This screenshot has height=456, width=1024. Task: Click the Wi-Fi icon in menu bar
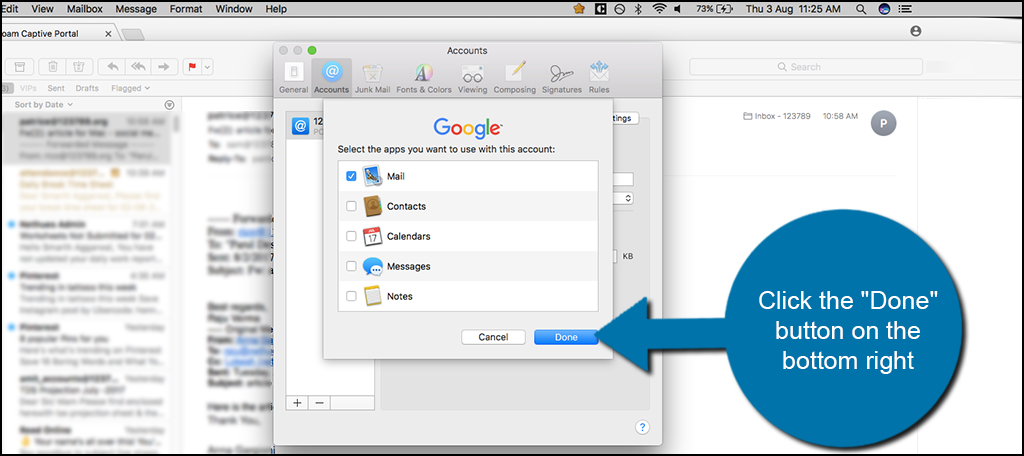pyautogui.click(x=660, y=9)
